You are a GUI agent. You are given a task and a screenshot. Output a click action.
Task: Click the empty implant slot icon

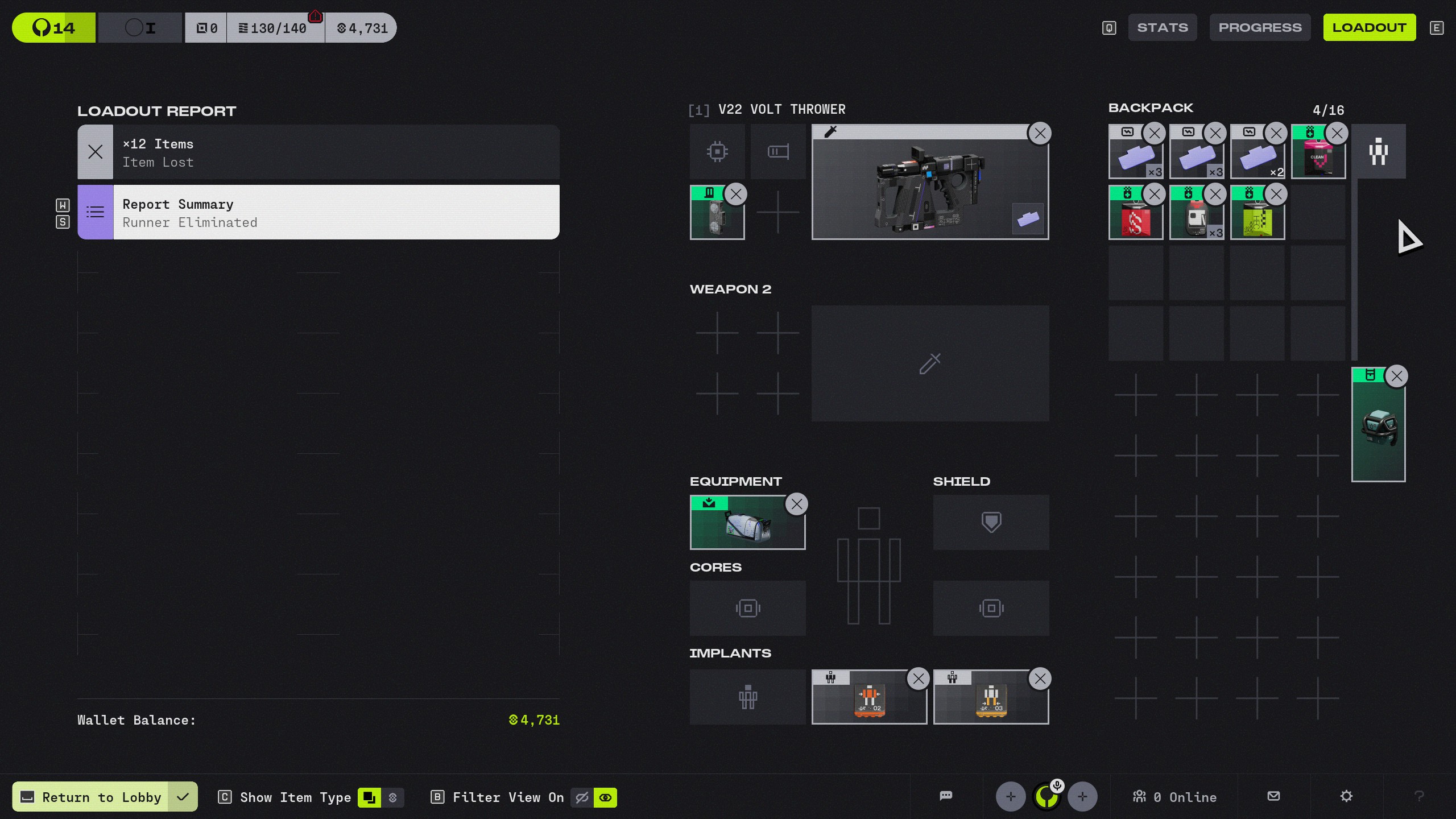coord(747,697)
